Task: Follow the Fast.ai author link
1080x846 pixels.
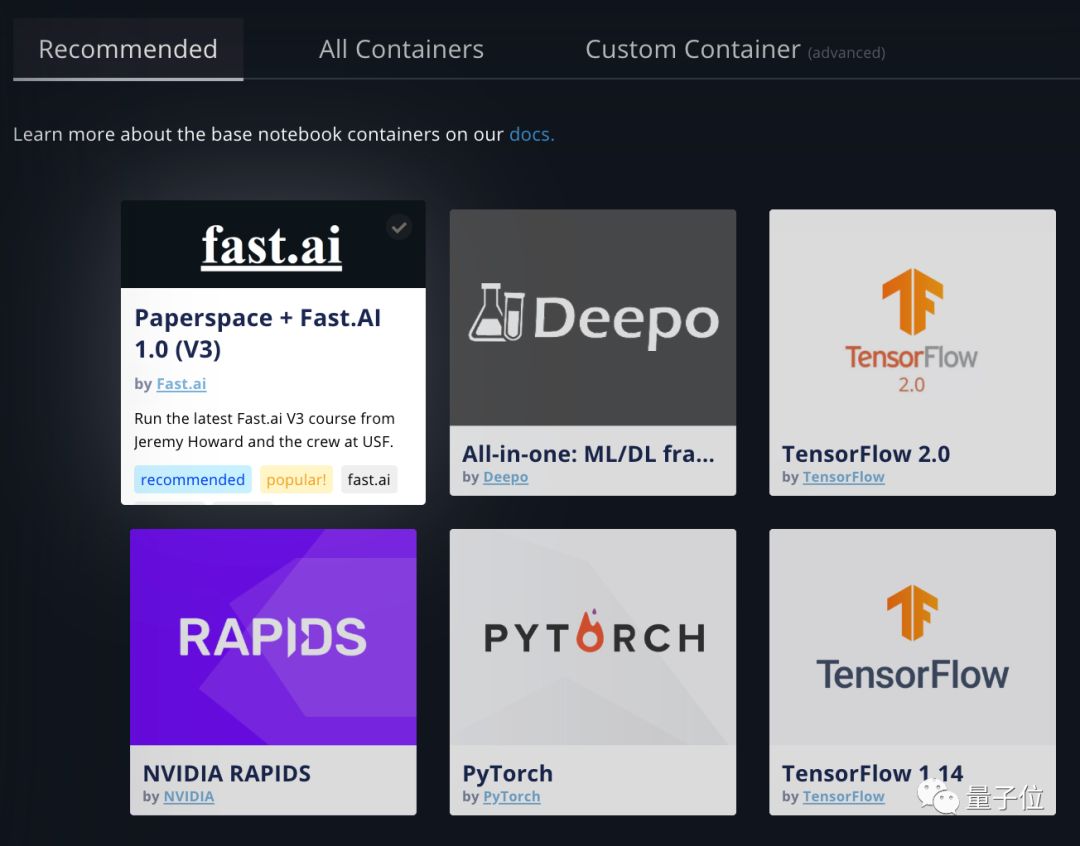Action: click(x=181, y=384)
